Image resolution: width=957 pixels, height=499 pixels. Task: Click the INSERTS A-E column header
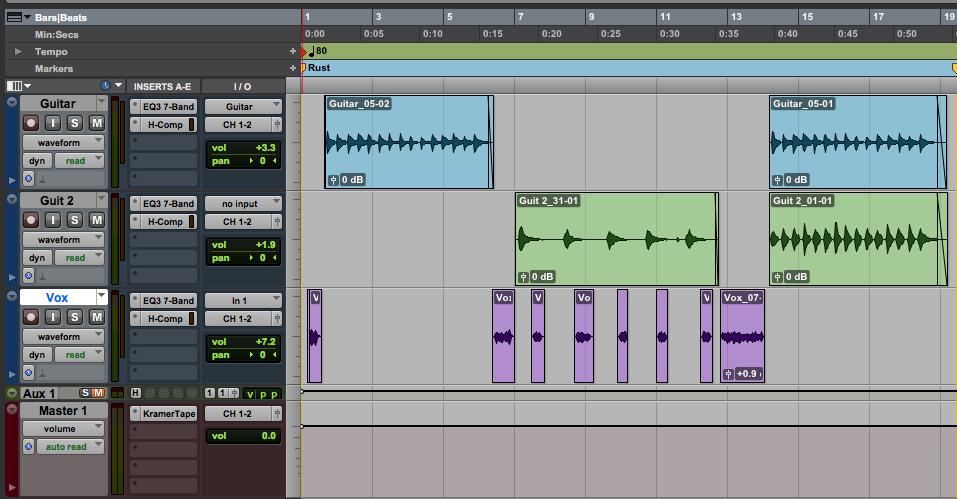point(162,87)
